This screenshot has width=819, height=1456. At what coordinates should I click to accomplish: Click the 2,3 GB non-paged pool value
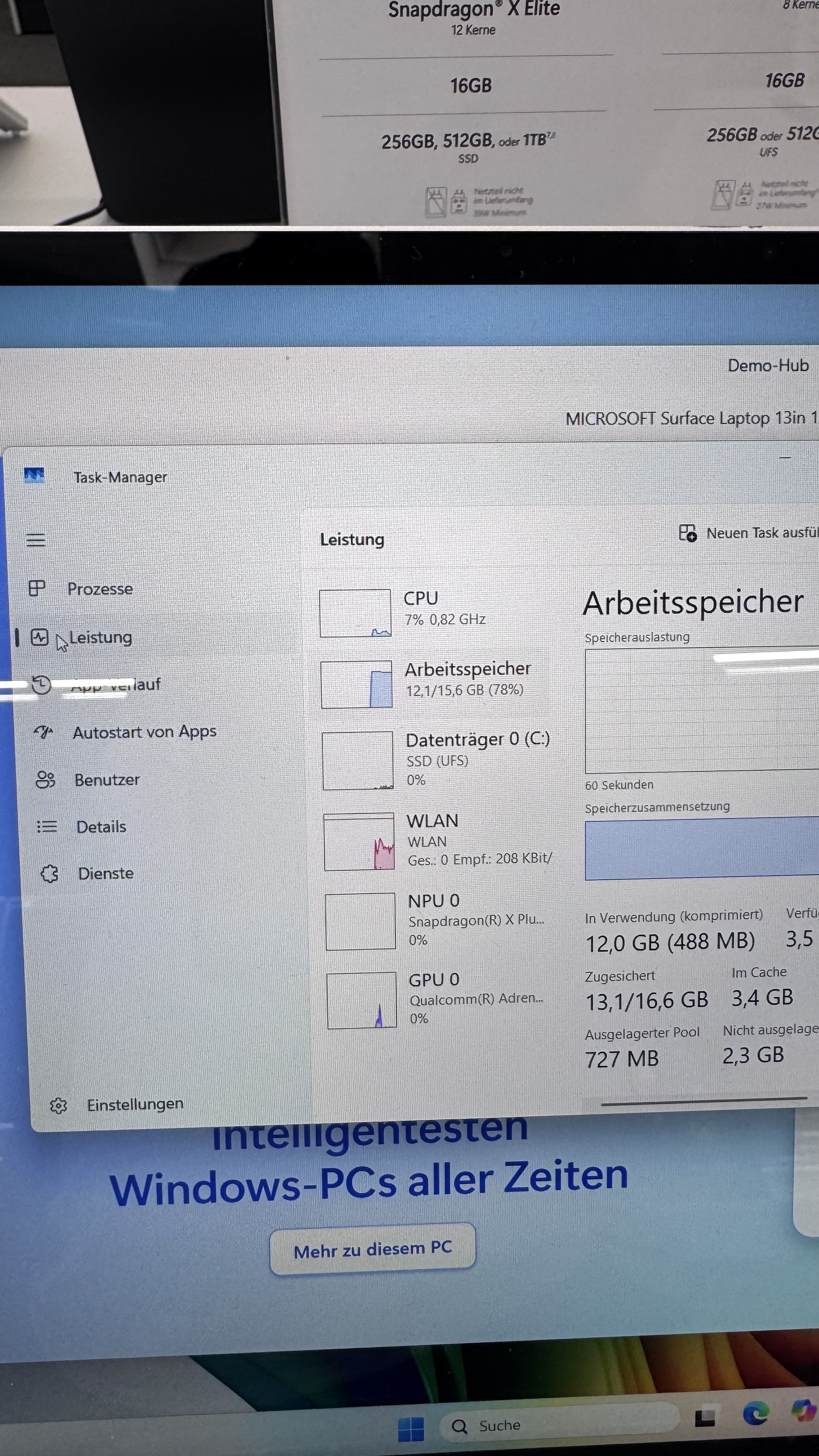tap(753, 1055)
